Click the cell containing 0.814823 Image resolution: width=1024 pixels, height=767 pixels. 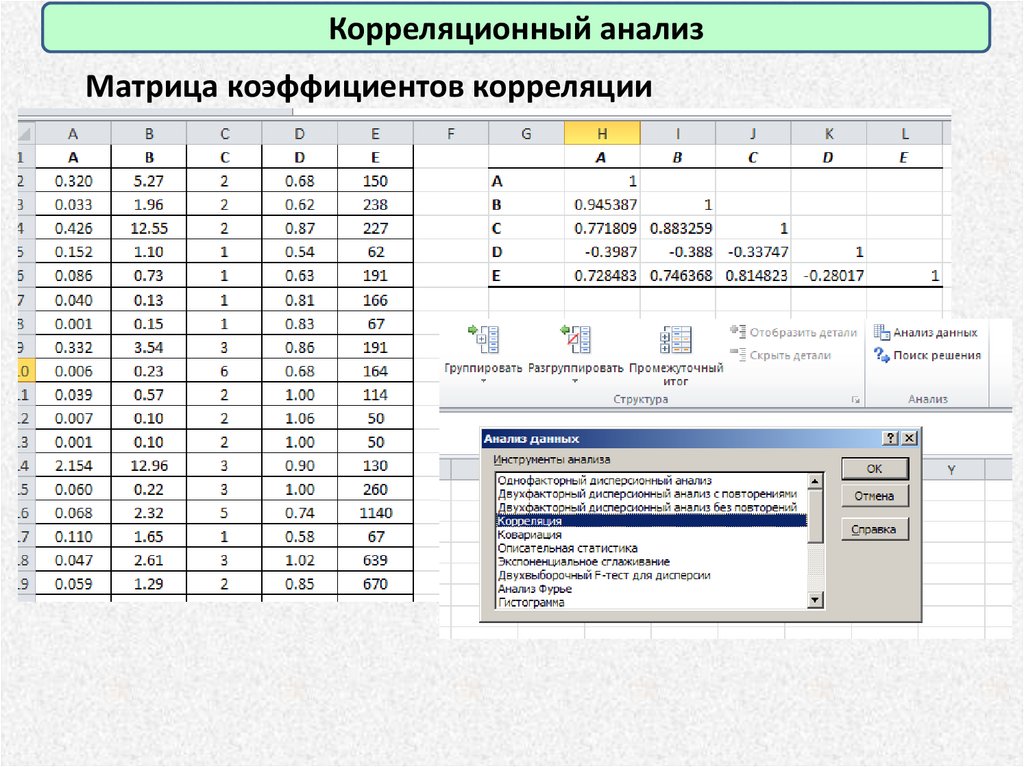753,276
